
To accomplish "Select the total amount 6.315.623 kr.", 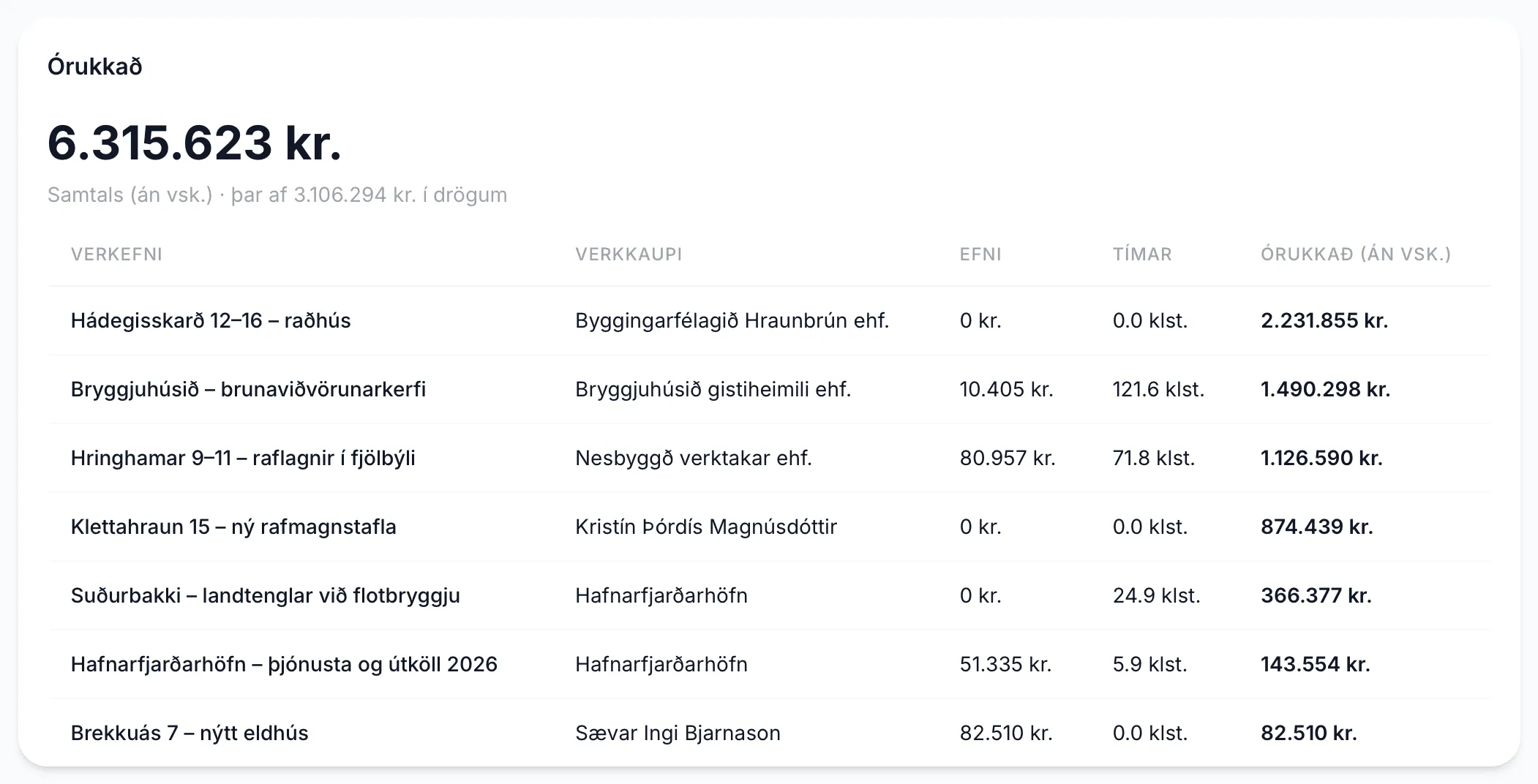I will (x=195, y=143).
